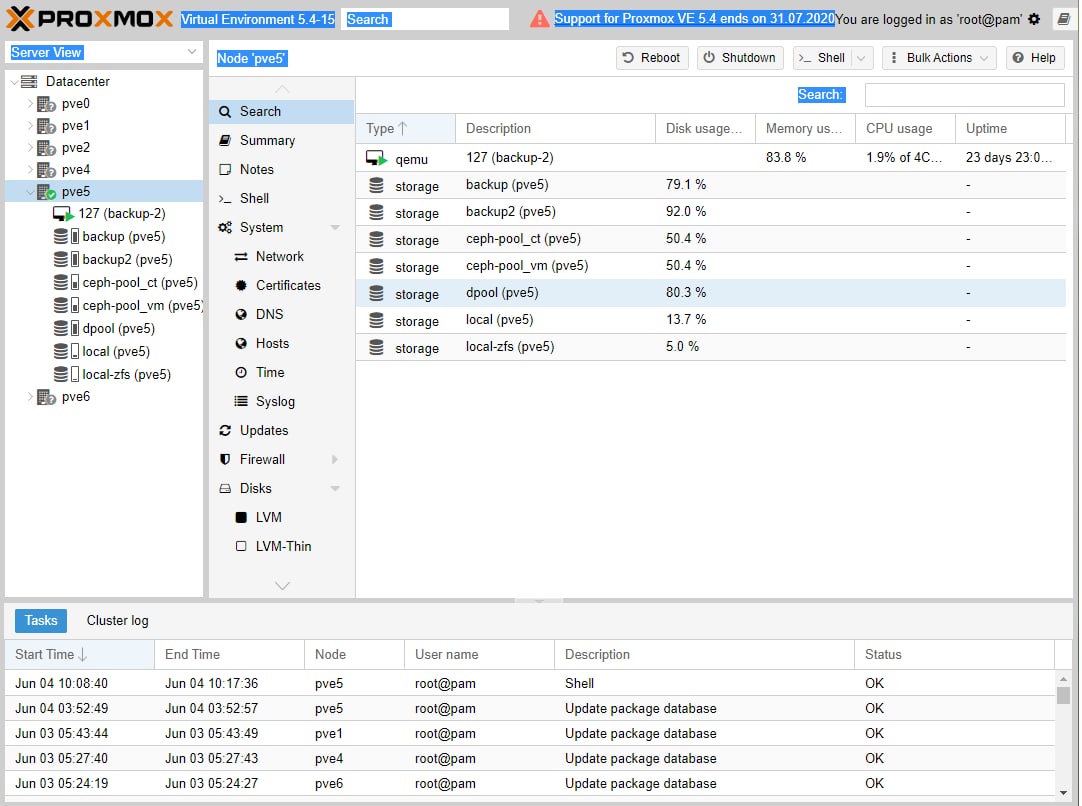Open the Bulk Actions dropdown
The height and width of the screenshot is (806, 1082).
[938, 59]
